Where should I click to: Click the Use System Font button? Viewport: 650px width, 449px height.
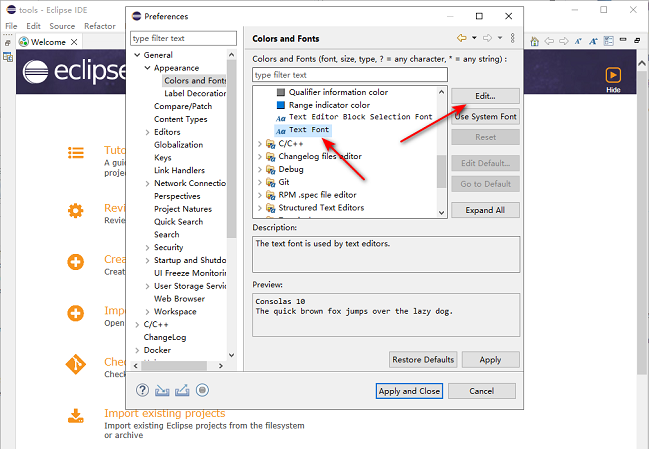[x=485, y=116]
